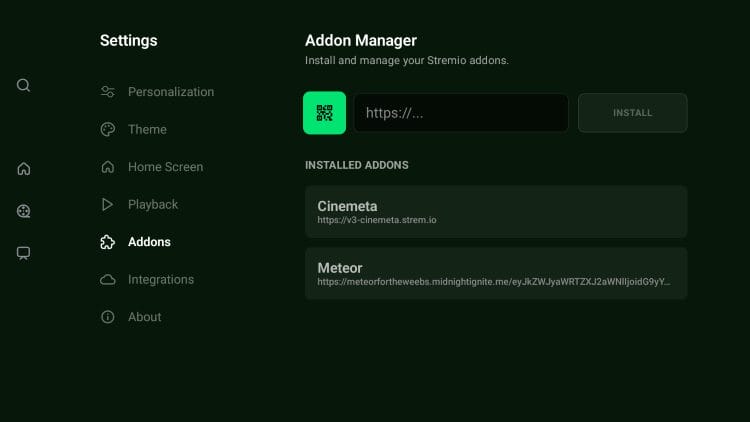Open search from the left sidebar
This screenshot has width=750, height=422.
pos(23,85)
